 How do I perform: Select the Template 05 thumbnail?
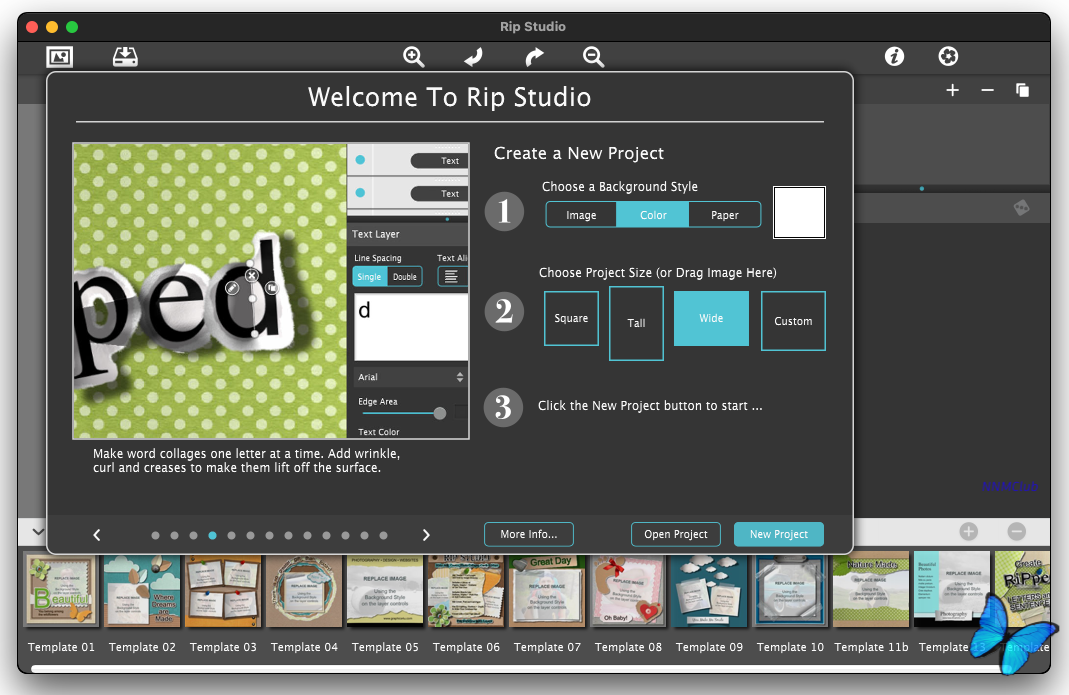pos(385,591)
